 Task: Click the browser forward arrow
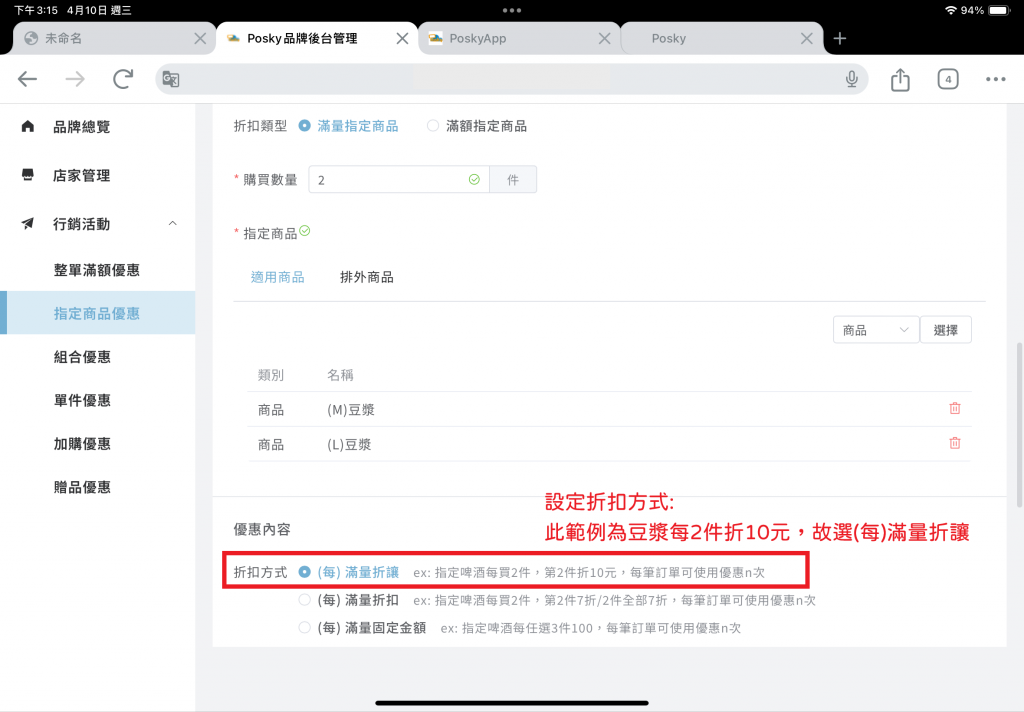[75, 79]
